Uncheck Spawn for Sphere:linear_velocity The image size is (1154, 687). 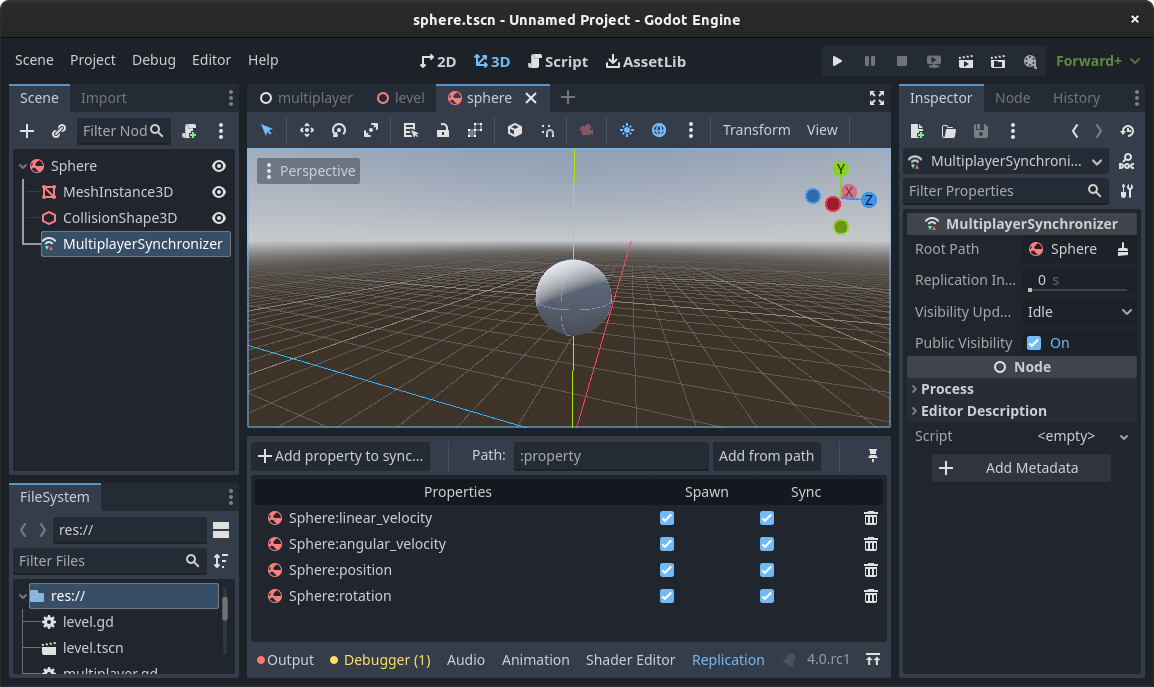[x=667, y=518]
